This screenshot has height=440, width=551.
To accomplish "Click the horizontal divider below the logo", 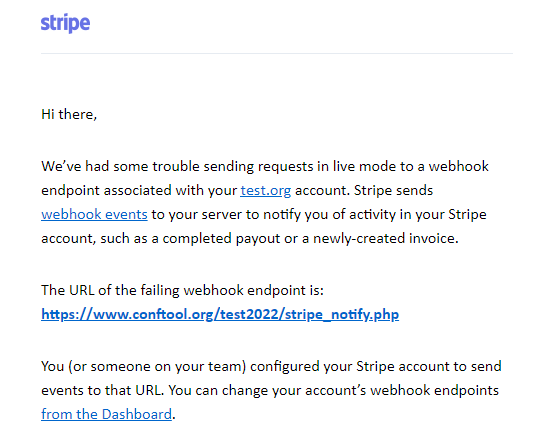I will click(x=277, y=54).
